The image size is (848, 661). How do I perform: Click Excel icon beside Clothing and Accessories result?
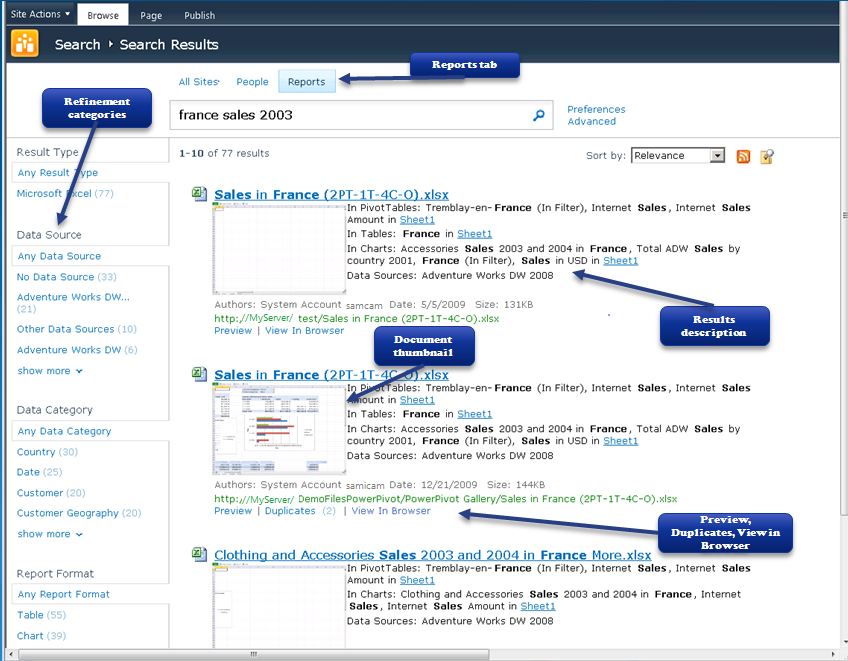coord(200,554)
